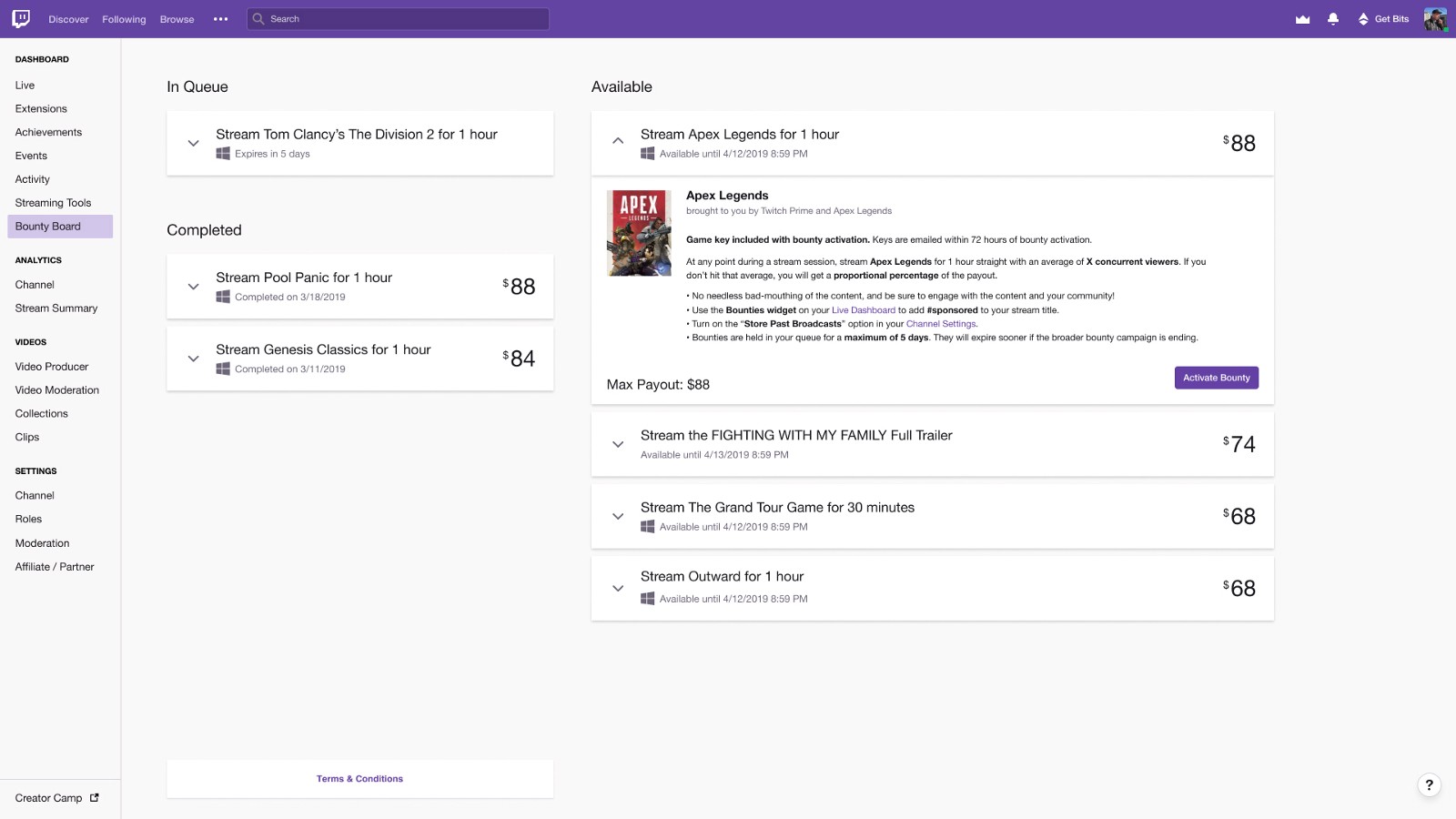
Task: Click the search magnifier icon
Action: [x=258, y=19]
